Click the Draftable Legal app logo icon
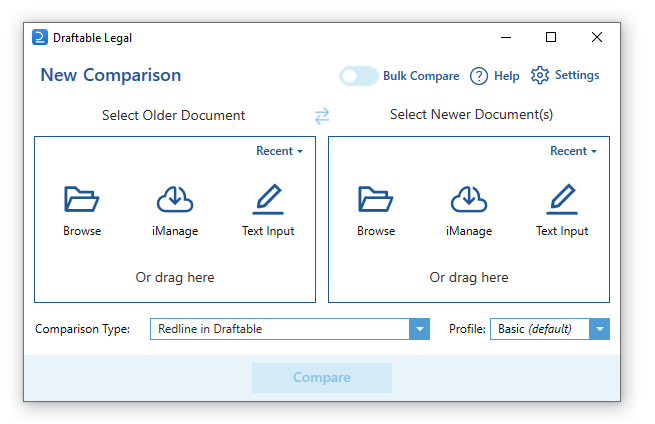The height and width of the screenshot is (424, 655). click(40, 38)
